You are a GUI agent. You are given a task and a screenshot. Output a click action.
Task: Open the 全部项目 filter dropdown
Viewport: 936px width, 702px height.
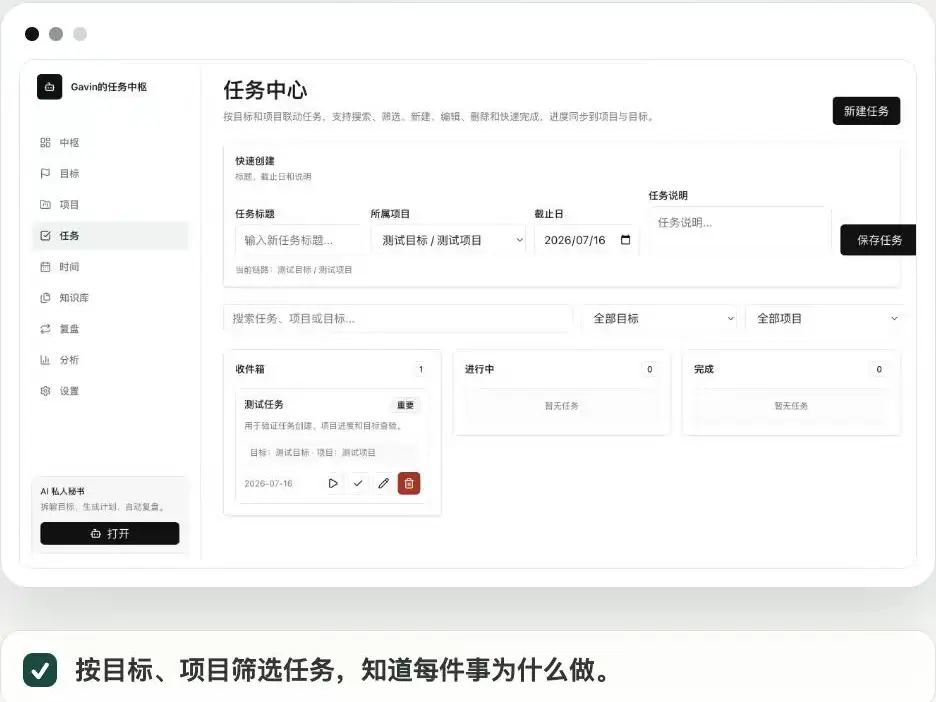[824, 319]
